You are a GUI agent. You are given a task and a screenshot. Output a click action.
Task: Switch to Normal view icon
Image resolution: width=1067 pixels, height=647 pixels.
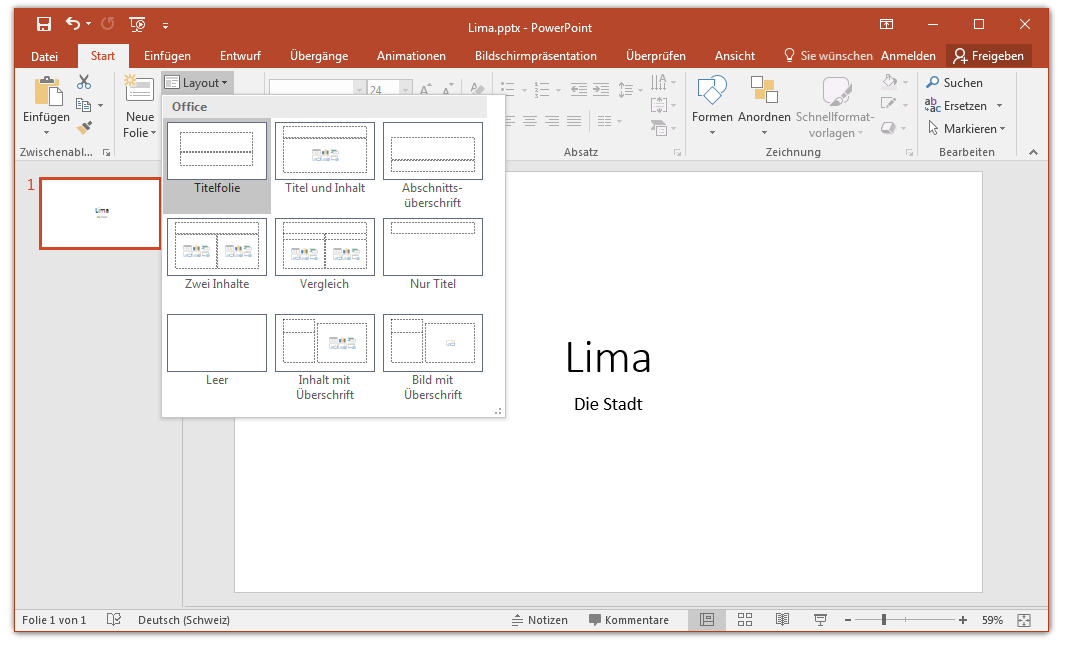click(x=707, y=620)
